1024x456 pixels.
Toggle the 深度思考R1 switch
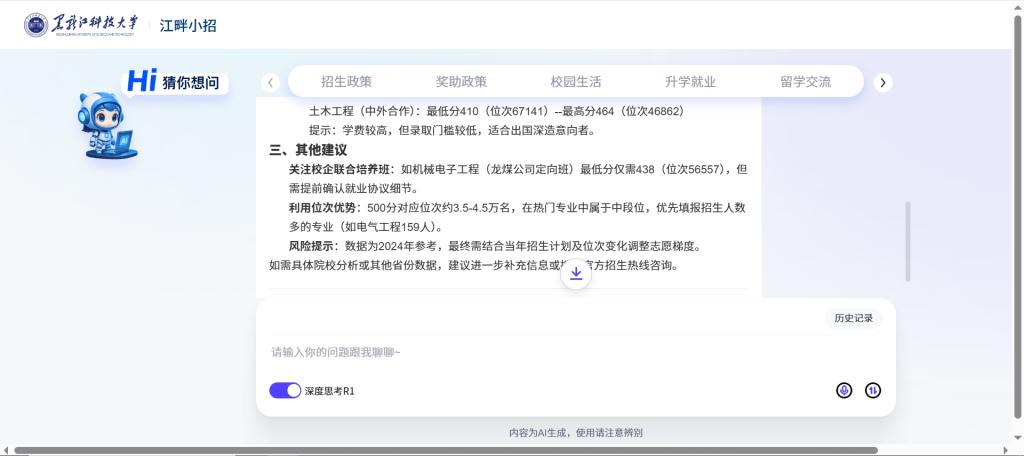[x=285, y=391]
